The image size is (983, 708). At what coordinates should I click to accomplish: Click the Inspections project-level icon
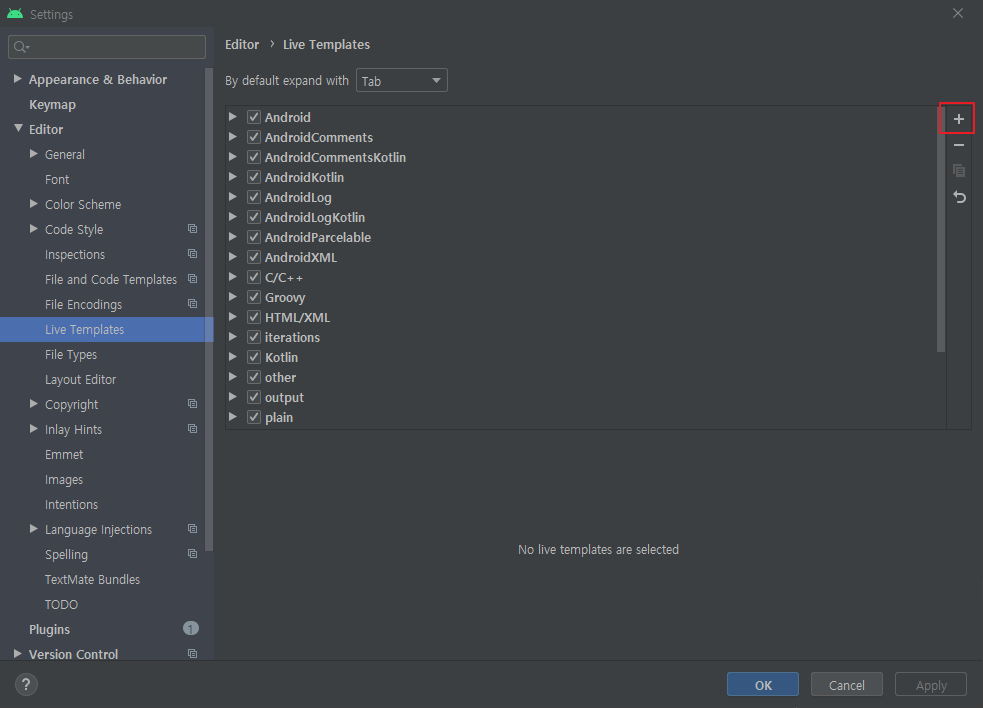192,254
